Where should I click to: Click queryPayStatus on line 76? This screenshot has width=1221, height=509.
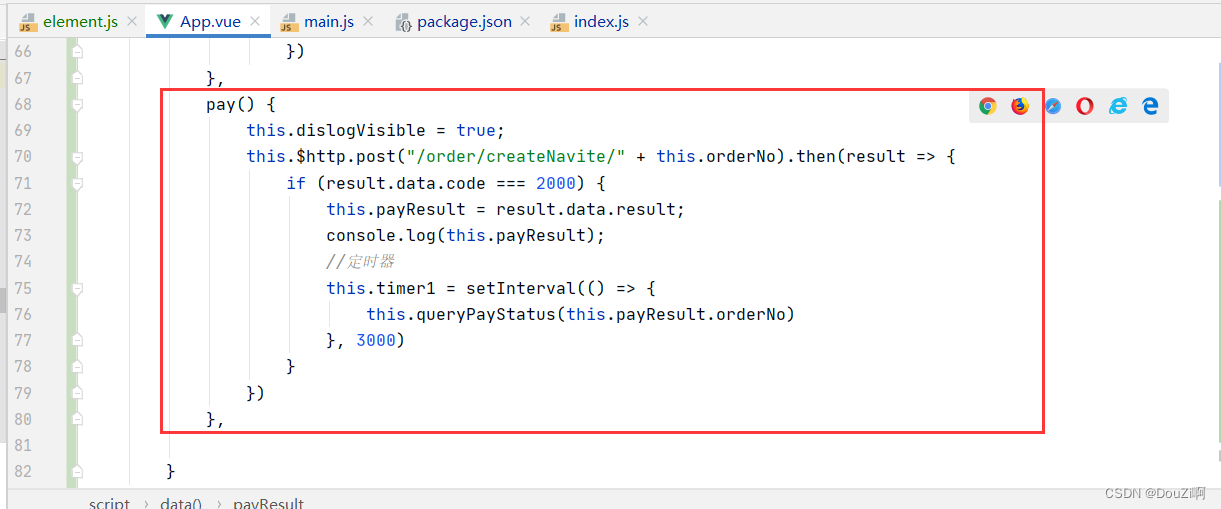(x=486, y=314)
